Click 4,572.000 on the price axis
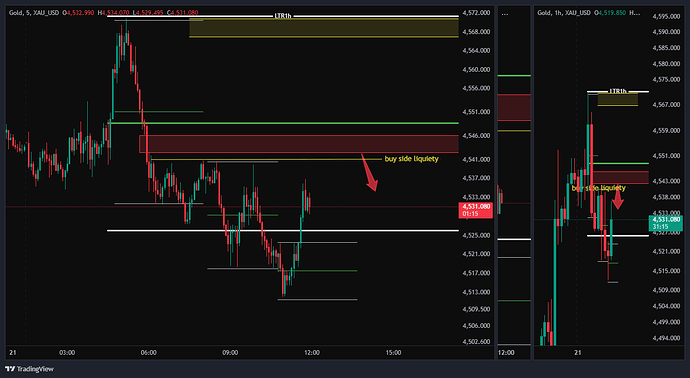This screenshot has height=378, width=690. click(x=476, y=13)
